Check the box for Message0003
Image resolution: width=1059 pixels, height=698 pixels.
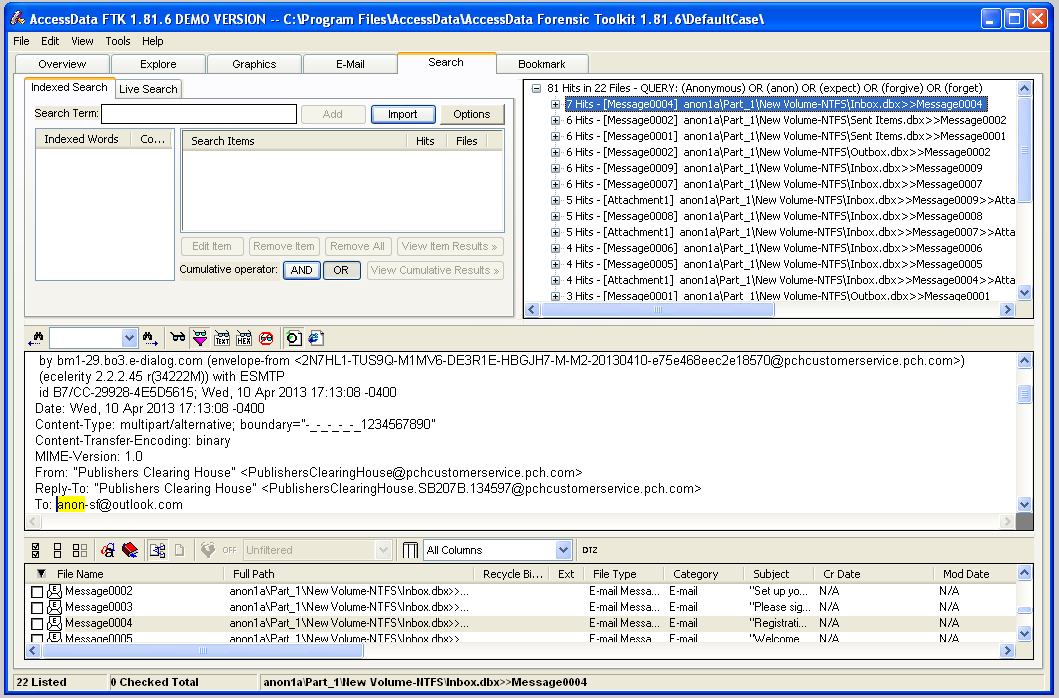pos(37,607)
